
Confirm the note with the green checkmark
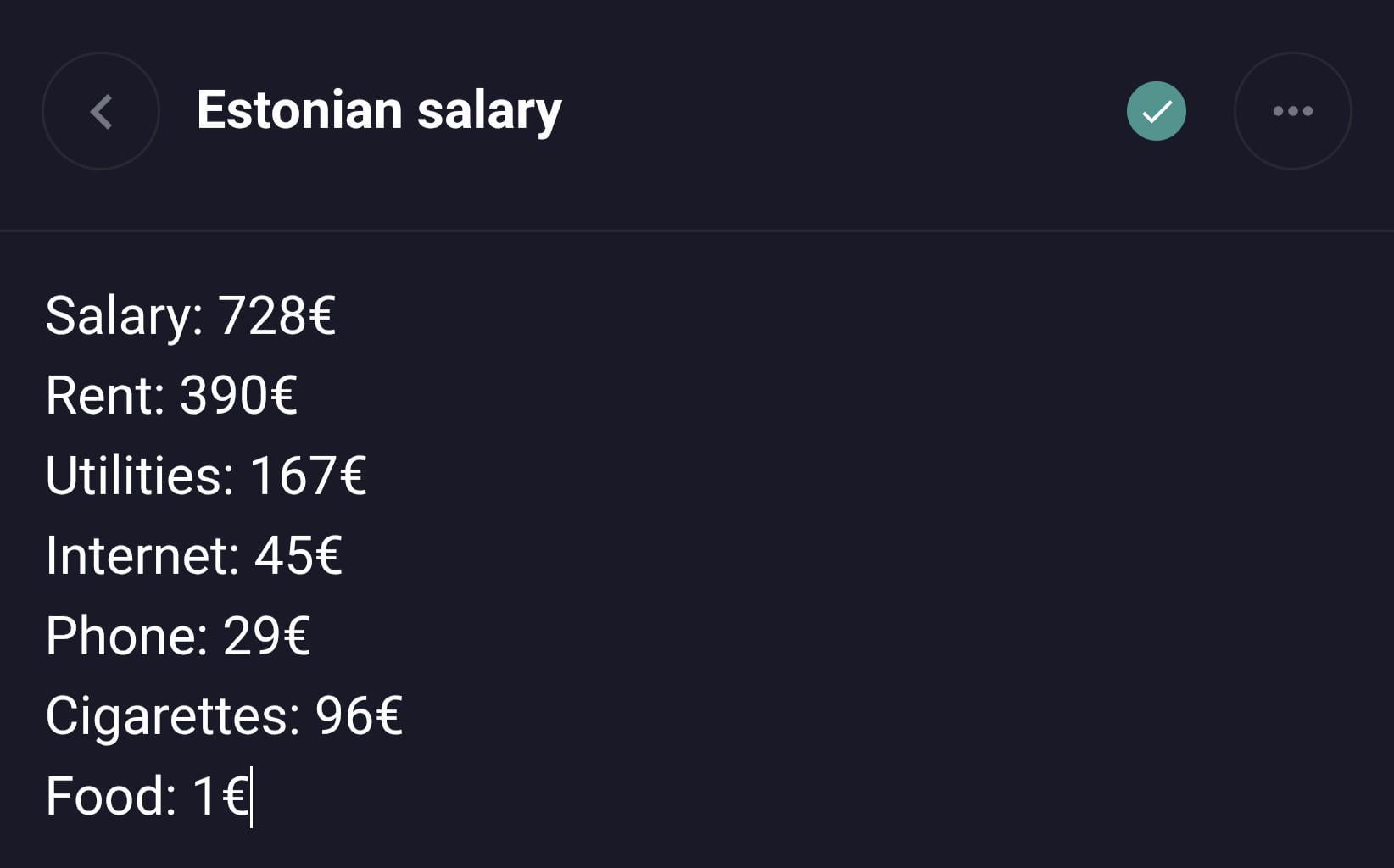[x=1156, y=111]
